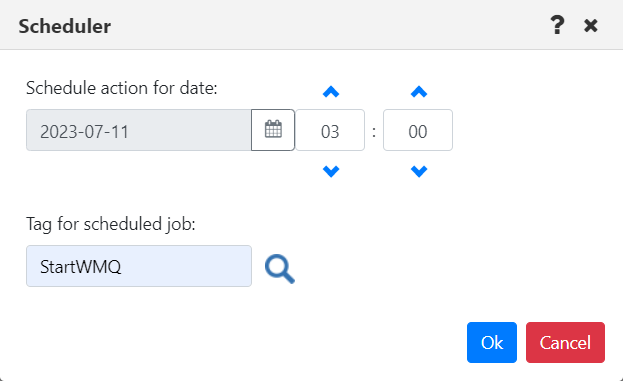This screenshot has width=623, height=381.
Task: Decrease the minutes with down chevron
Action: (419, 171)
